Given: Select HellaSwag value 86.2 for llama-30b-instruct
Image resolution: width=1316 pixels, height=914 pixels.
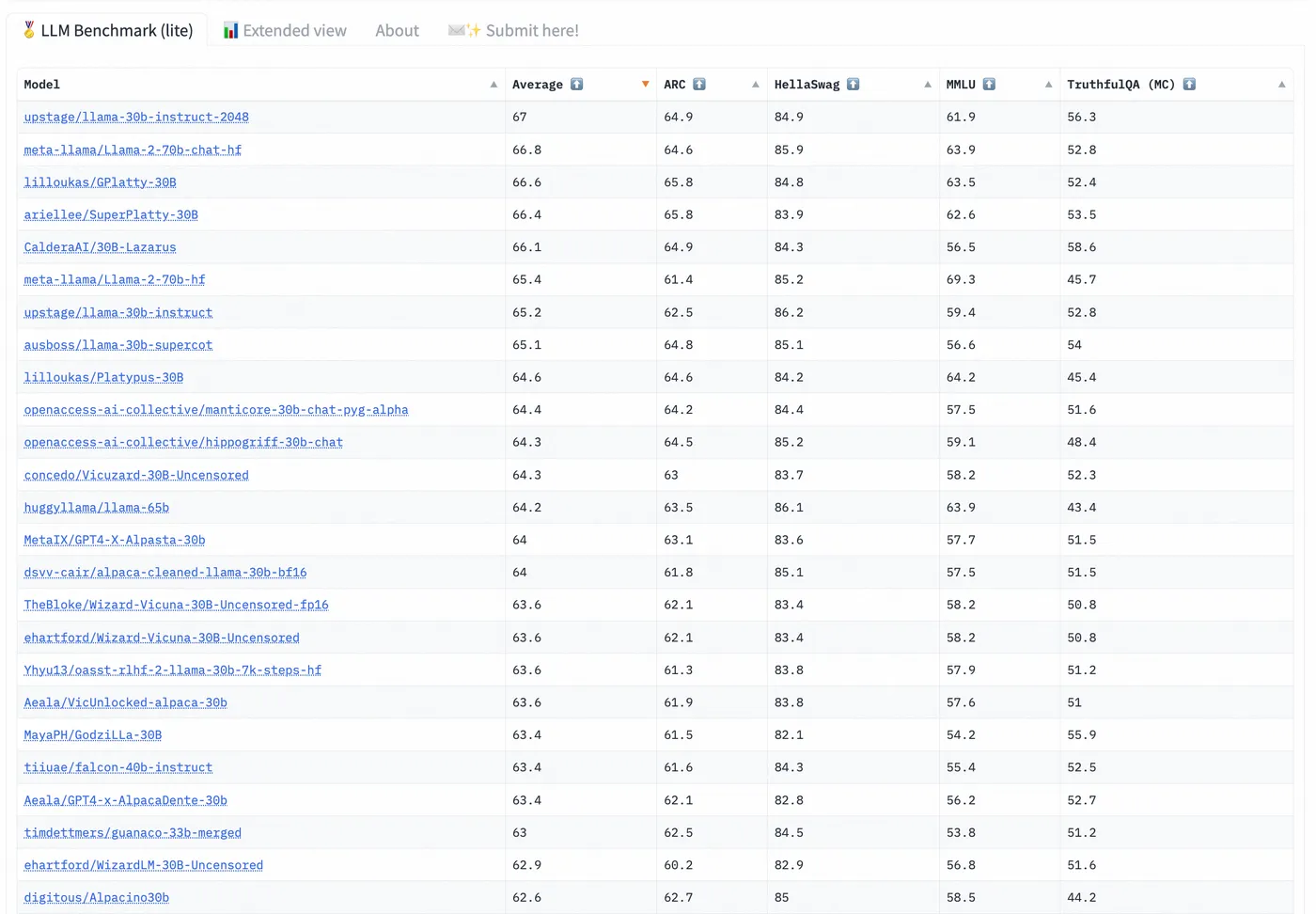Looking at the screenshot, I should (x=789, y=312).
